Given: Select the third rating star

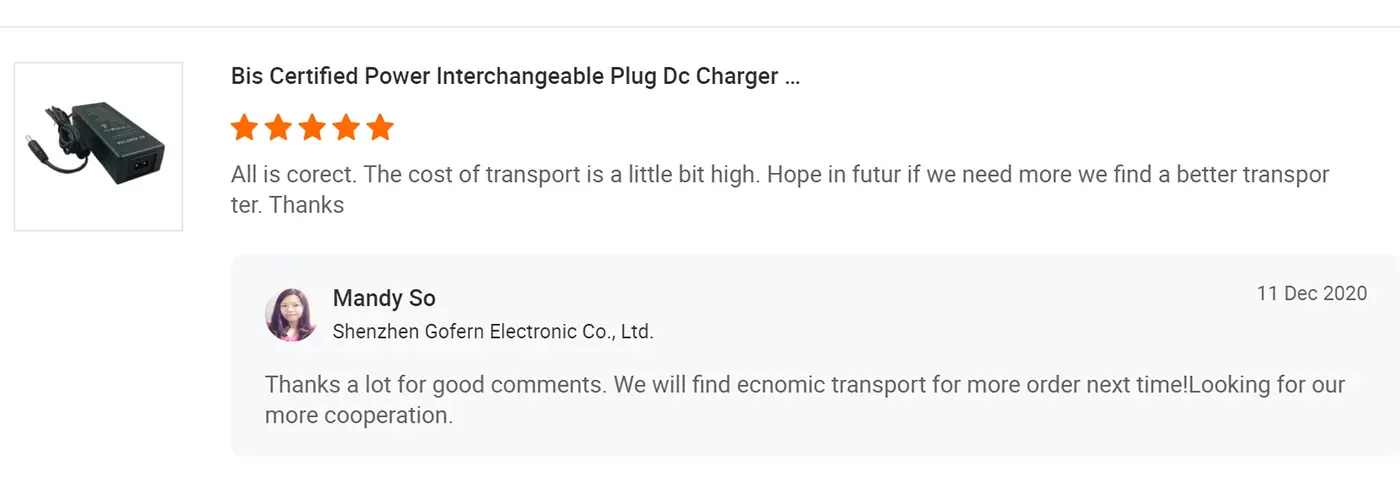Looking at the screenshot, I should click(x=312, y=128).
